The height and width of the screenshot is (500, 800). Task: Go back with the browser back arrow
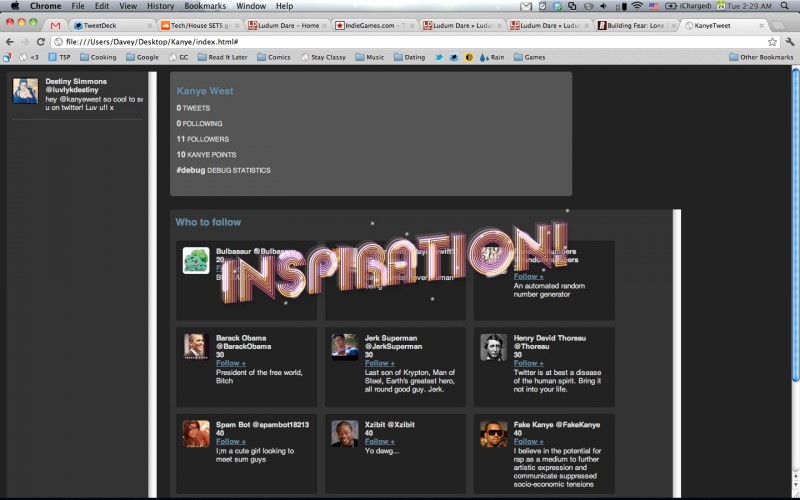pos(10,42)
